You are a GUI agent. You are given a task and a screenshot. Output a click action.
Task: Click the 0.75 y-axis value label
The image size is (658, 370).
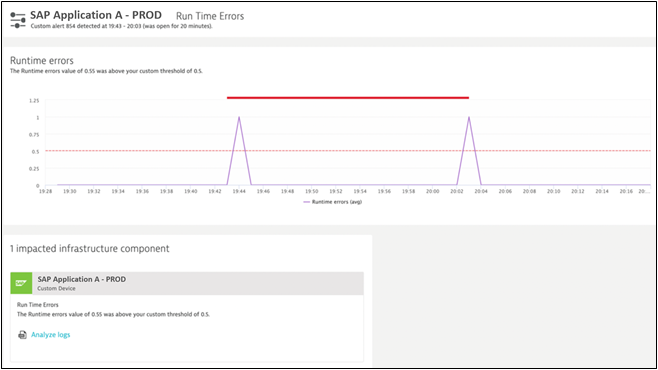tap(34, 135)
